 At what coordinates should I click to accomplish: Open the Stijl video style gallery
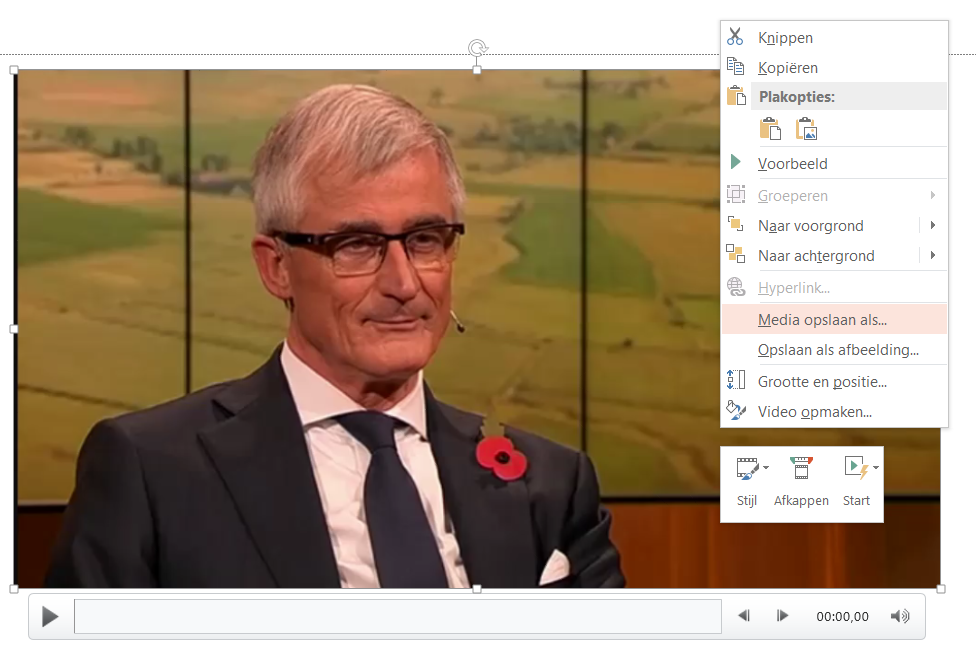[x=747, y=483]
